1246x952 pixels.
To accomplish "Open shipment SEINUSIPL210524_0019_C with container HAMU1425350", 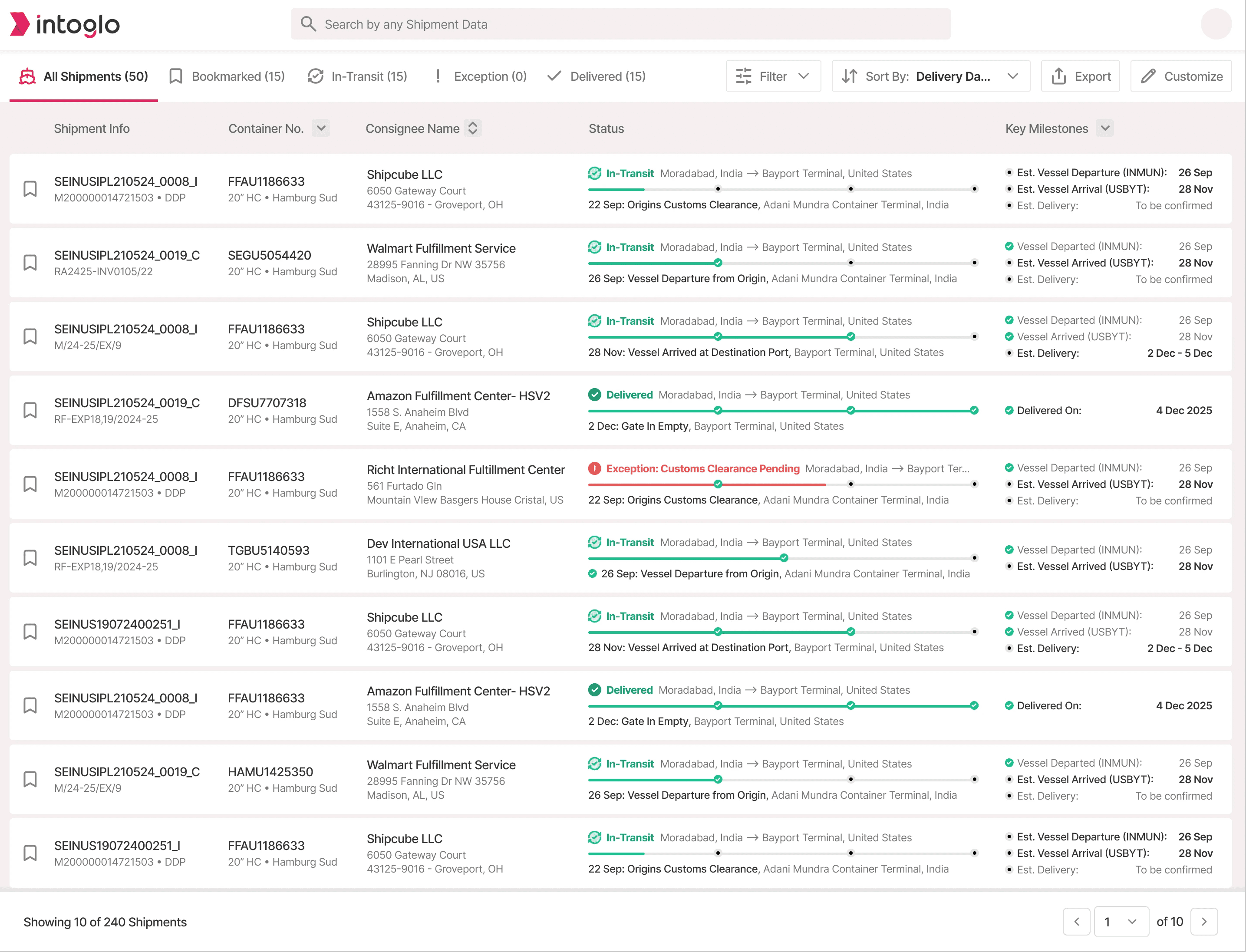I will pyautogui.click(x=127, y=771).
